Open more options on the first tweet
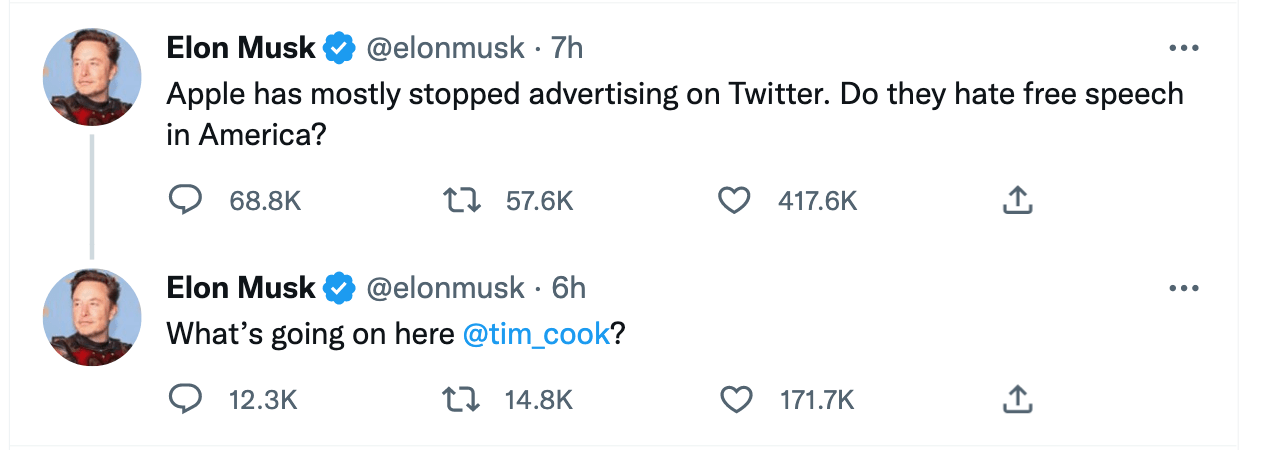 (1183, 48)
